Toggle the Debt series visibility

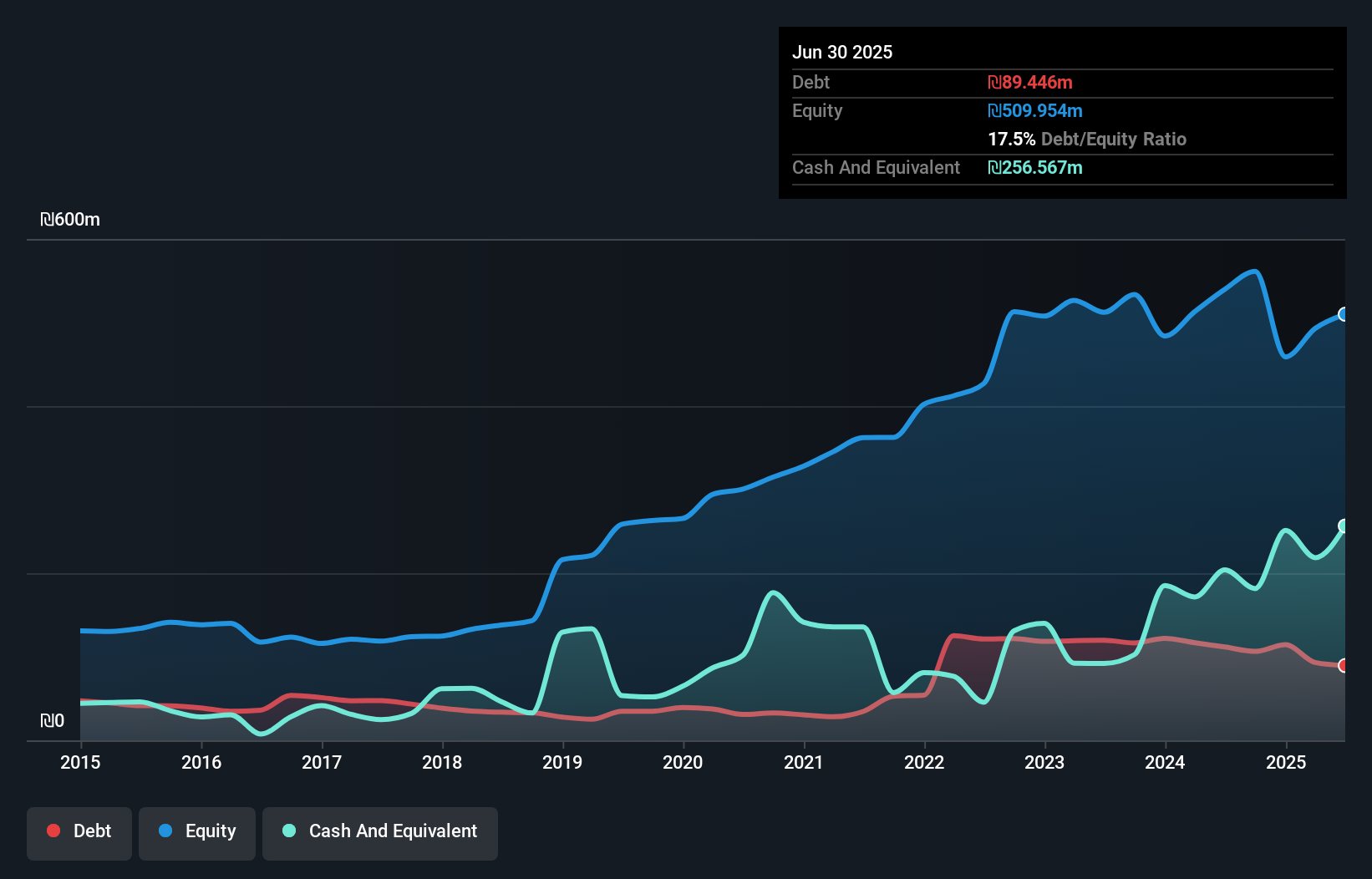tap(79, 833)
